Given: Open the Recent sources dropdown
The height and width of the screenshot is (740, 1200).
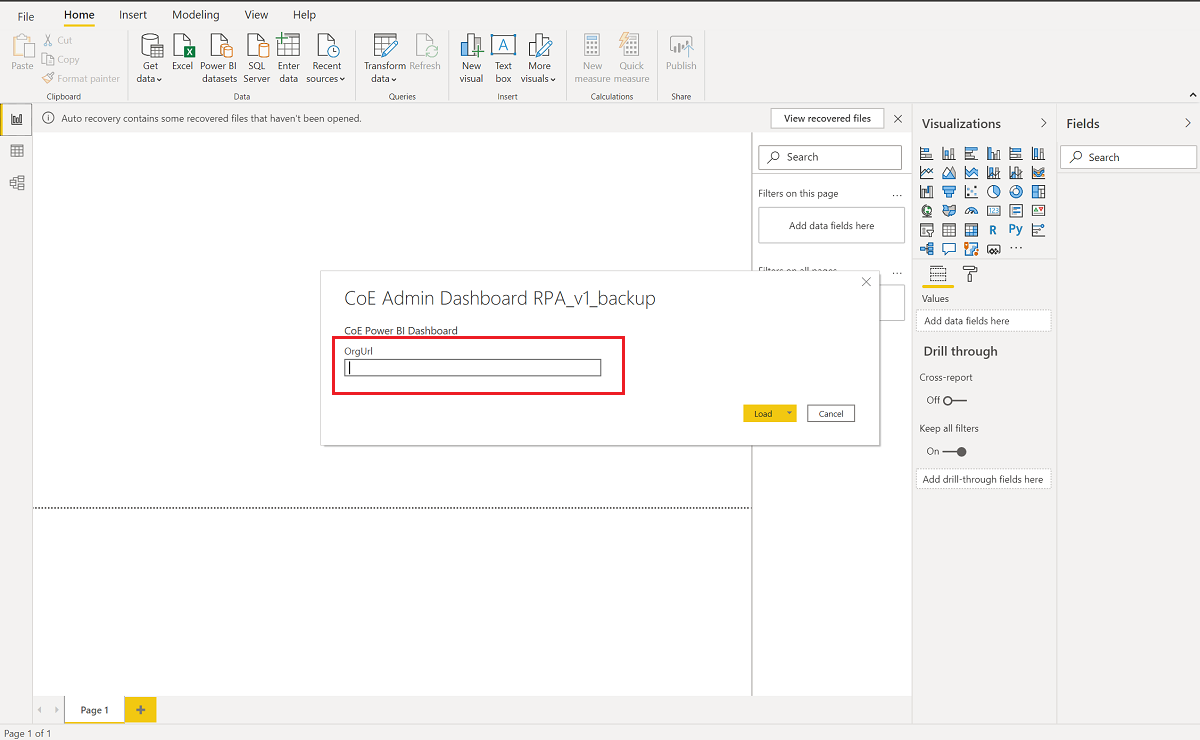Looking at the screenshot, I should (326, 58).
